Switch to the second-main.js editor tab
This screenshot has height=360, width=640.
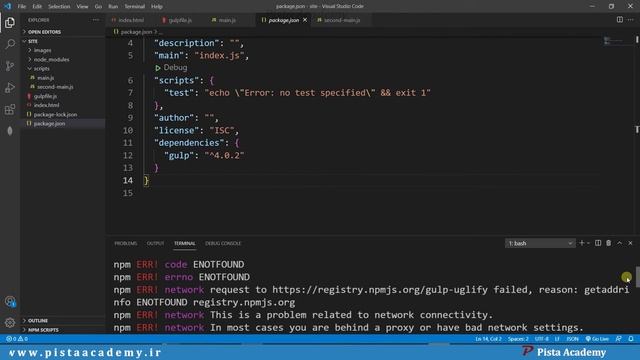pos(342,20)
